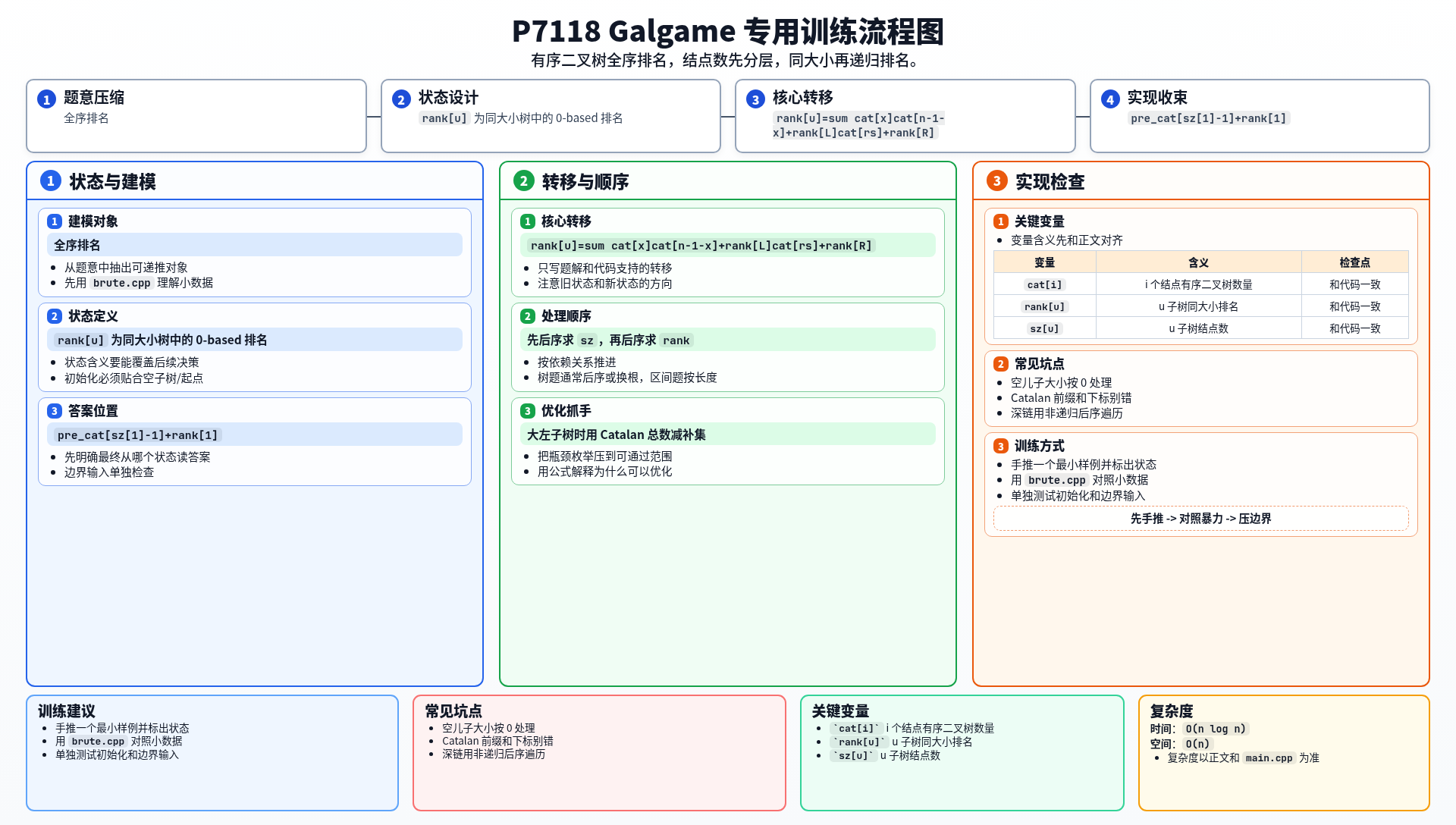The height and width of the screenshot is (825, 1456).
Task: Click the bullet 变量含义先和正文对齐
Action: click(x=1067, y=240)
